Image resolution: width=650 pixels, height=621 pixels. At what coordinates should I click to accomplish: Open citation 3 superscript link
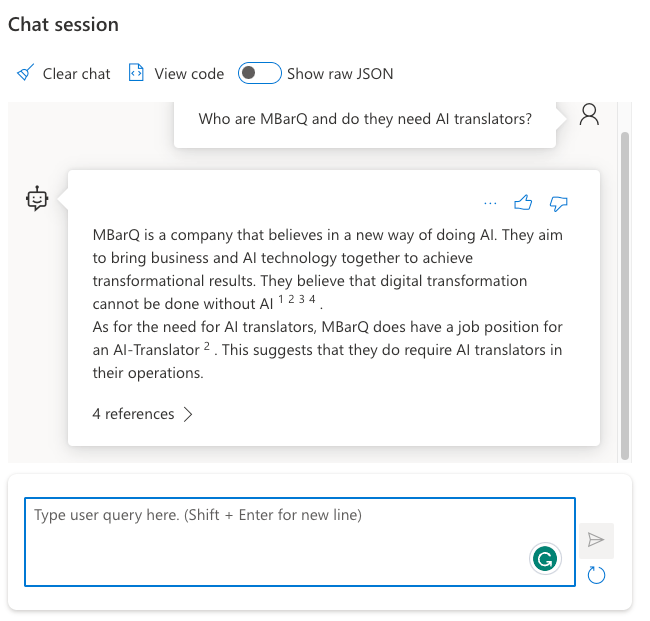coord(302,299)
